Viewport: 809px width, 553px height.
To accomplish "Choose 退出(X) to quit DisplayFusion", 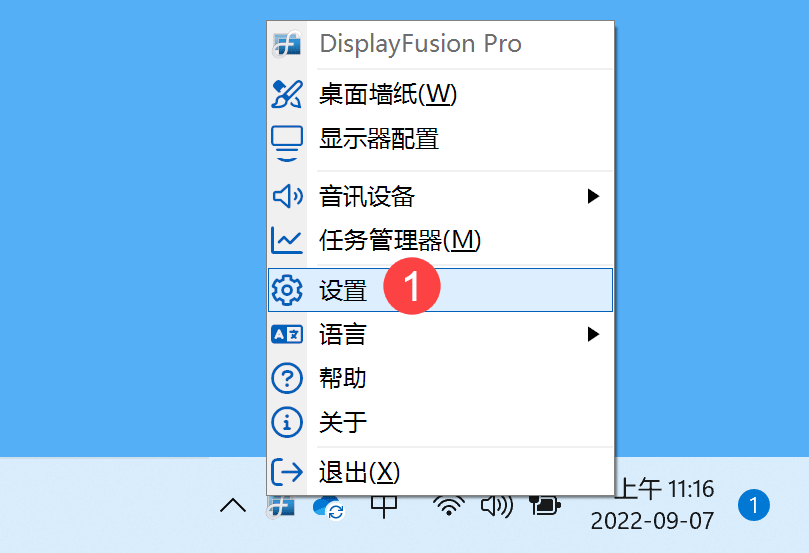I will [x=360, y=472].
